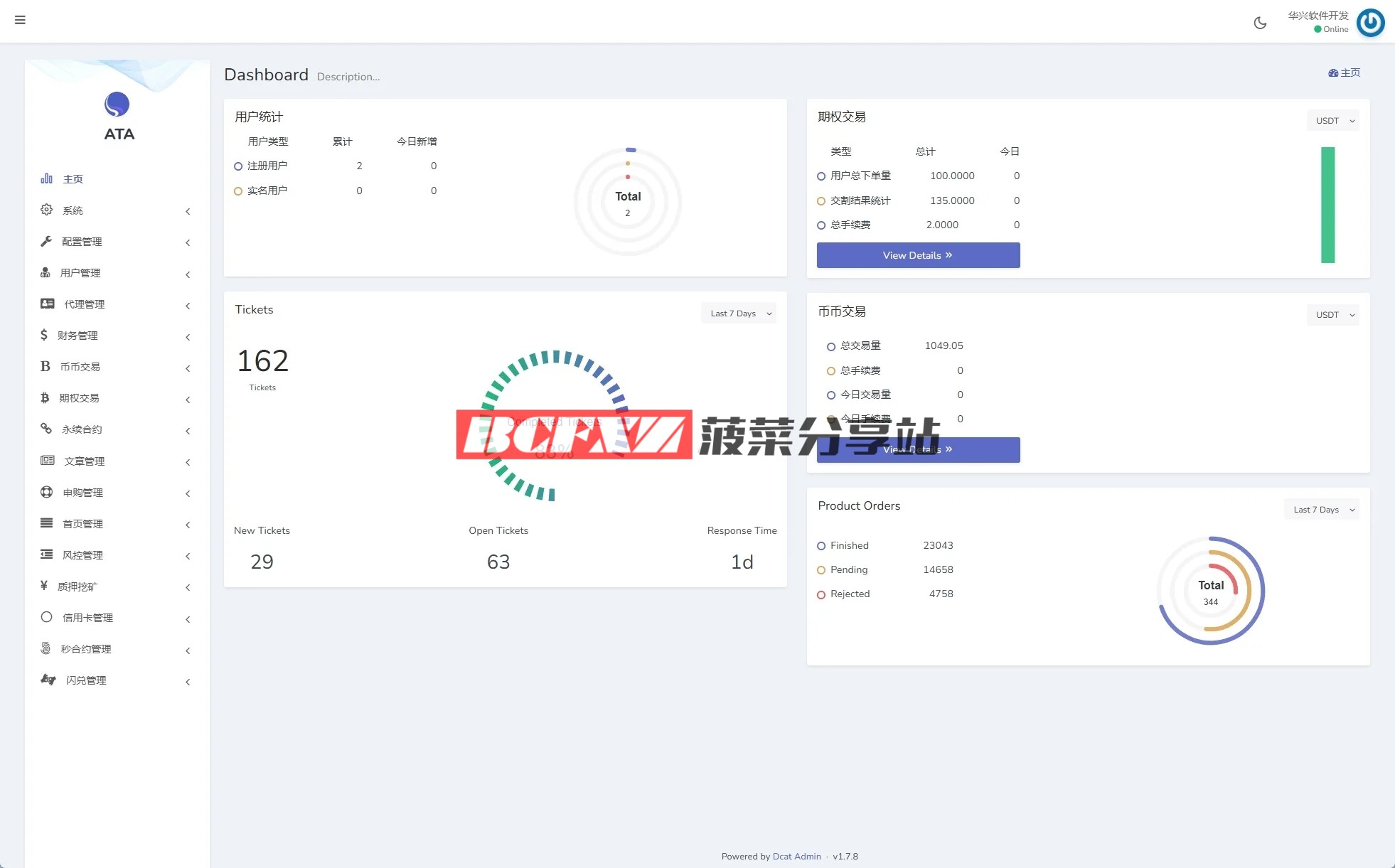Toggle dark mode moon icon
The height and width of the screenshot is (868, 1395).
1260,23
